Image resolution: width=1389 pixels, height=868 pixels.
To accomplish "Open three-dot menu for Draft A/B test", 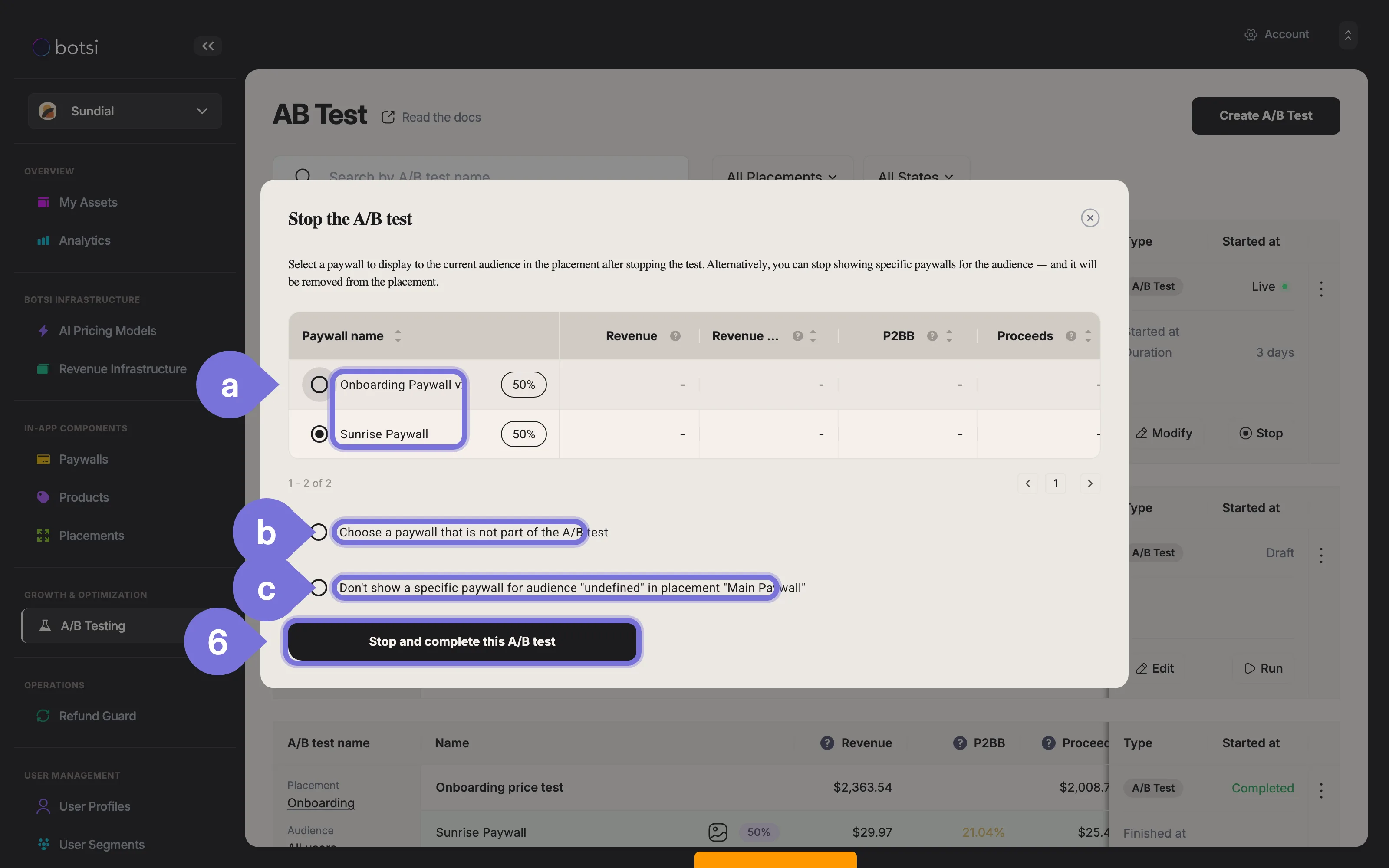I will (x=1321, y=555).
